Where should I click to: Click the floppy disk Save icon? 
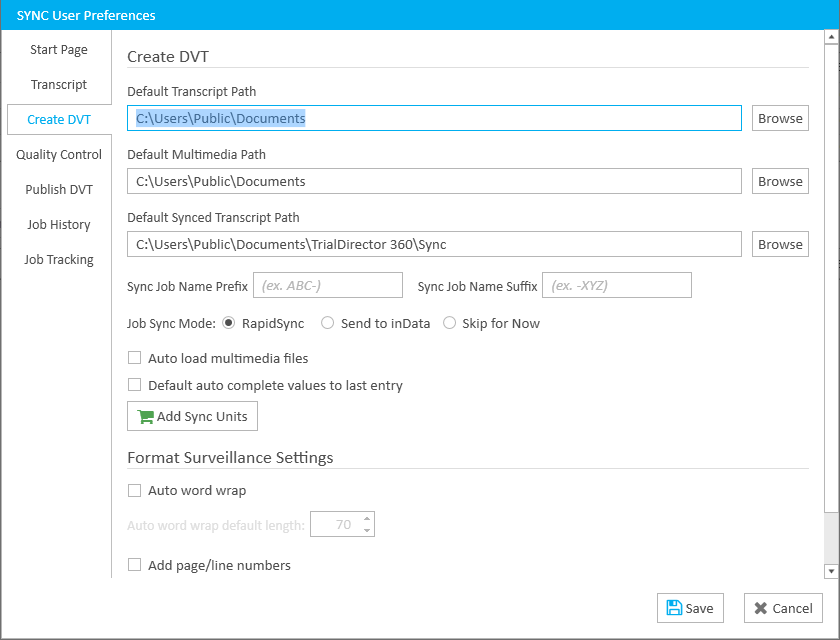(x=674, y=608)
